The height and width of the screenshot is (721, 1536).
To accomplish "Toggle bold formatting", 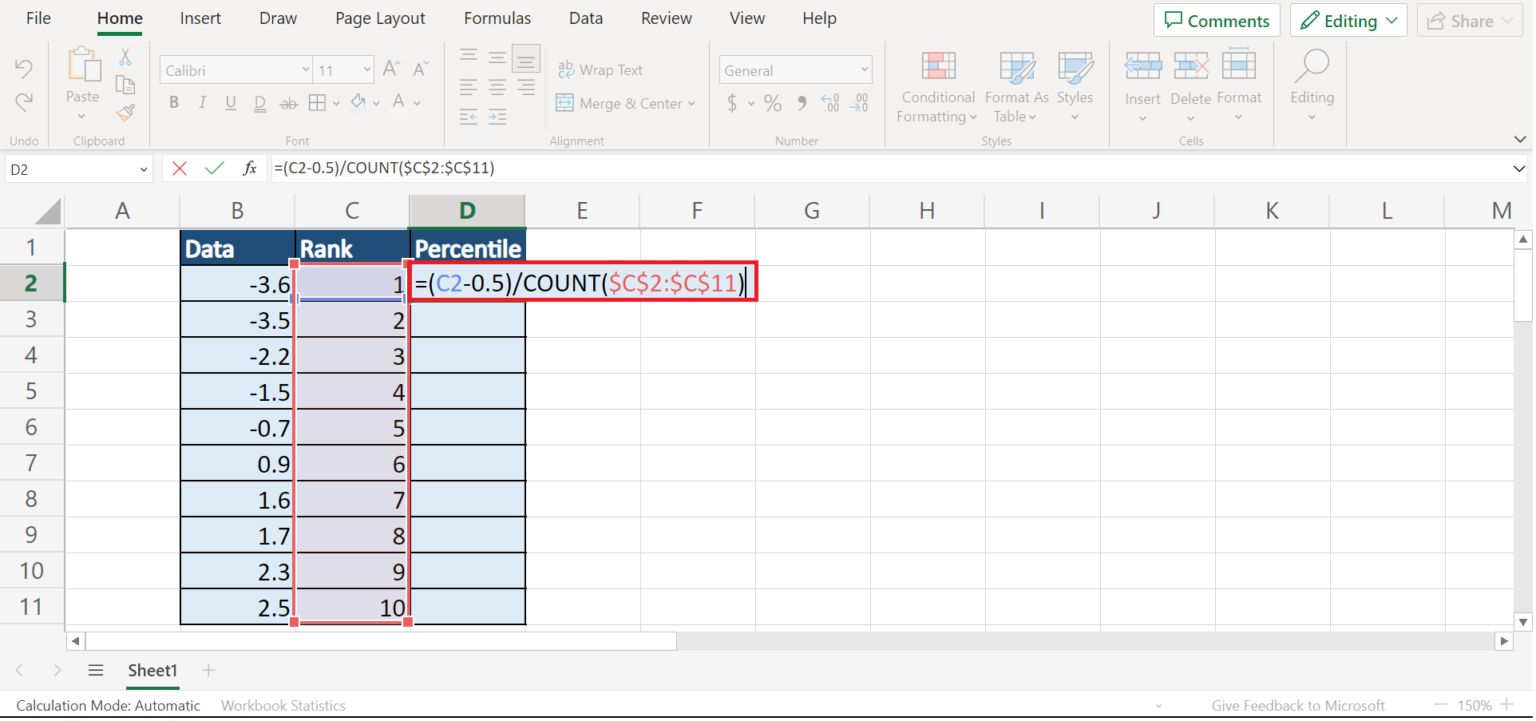I will tap(173, 102).
